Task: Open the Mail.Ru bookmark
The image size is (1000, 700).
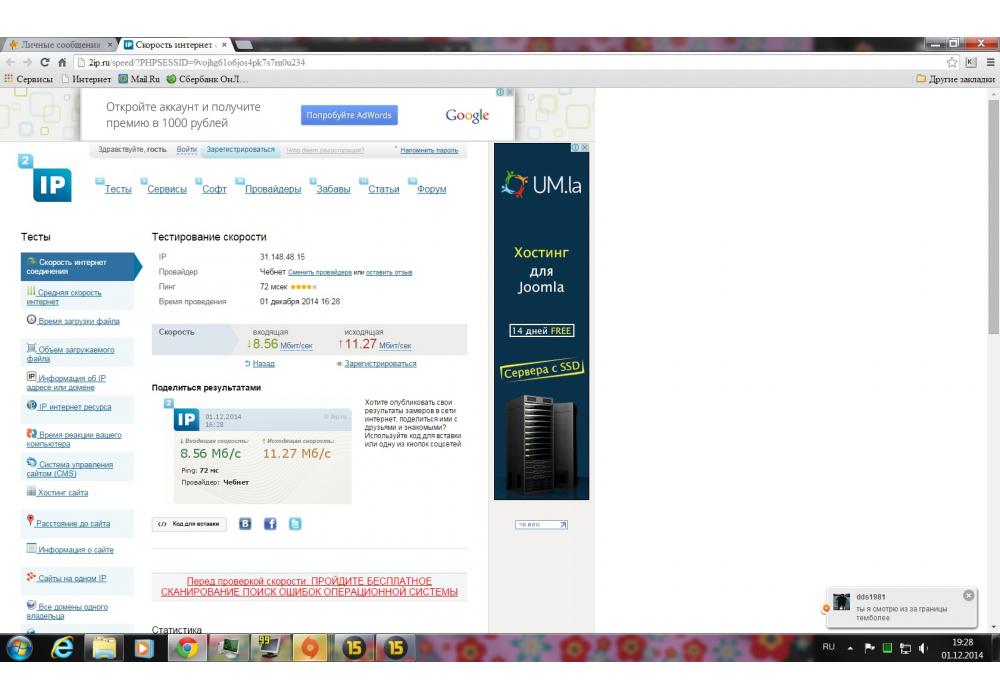Action: tap(139, 79)
